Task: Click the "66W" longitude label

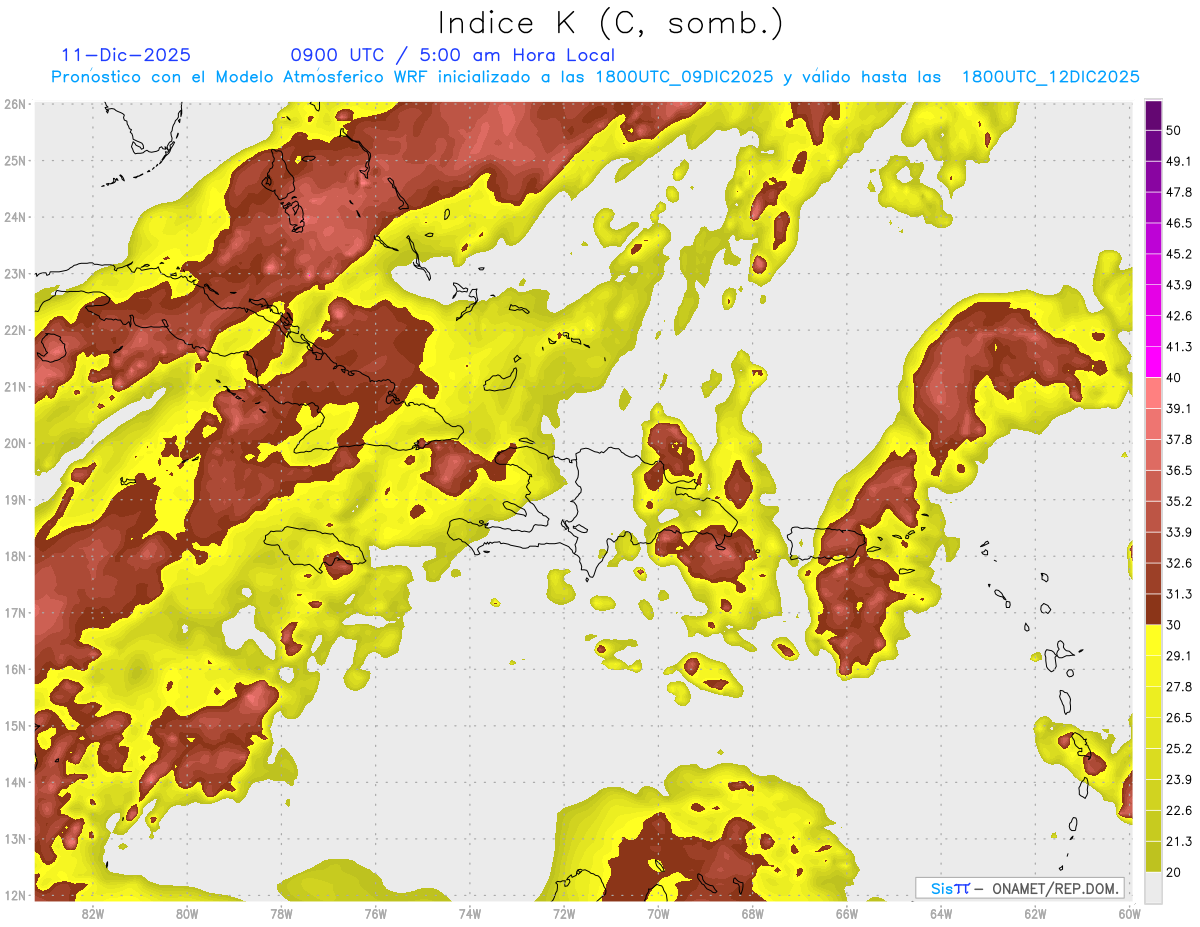Action: click(x=847, y=913)
